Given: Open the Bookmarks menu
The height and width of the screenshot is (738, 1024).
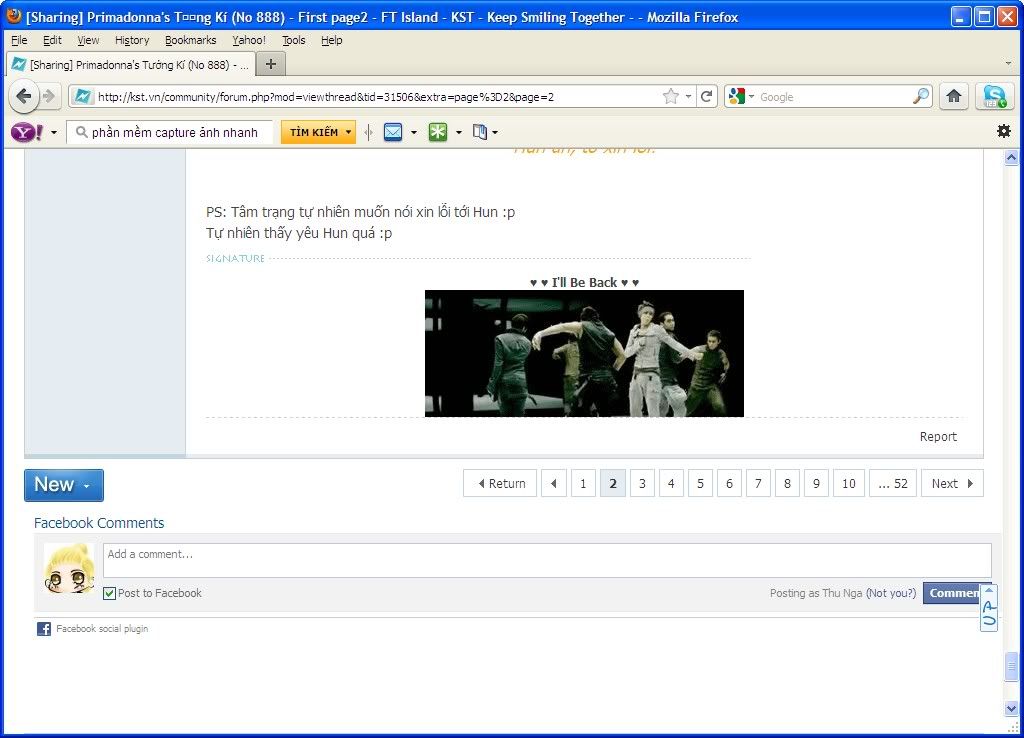Looking at the screenshot, I should (x=191, y=40).
